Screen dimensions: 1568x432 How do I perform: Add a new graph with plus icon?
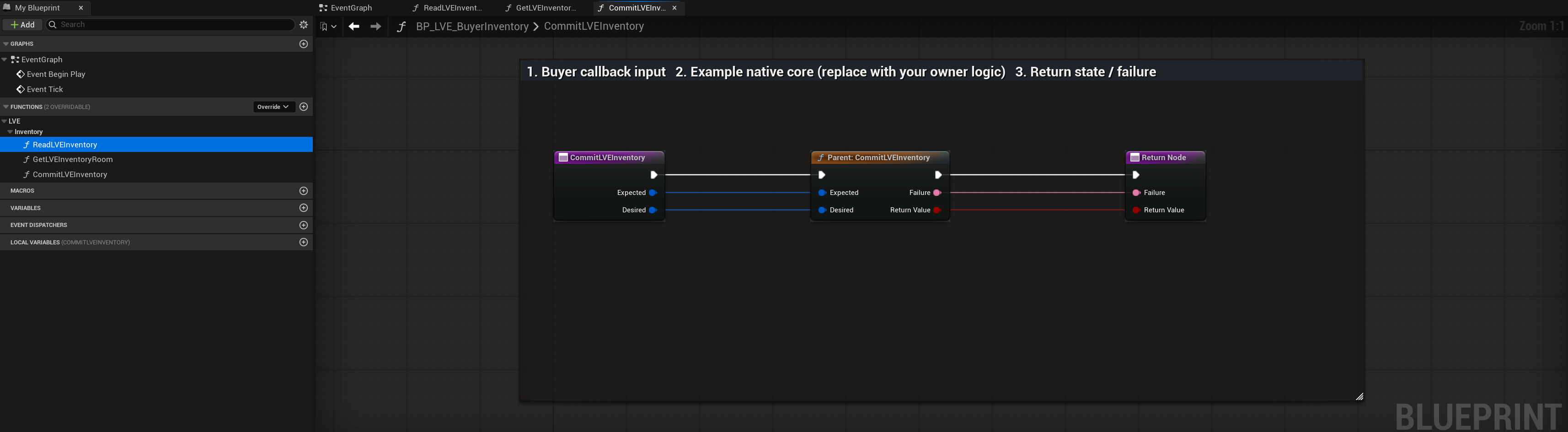(304, 44)
